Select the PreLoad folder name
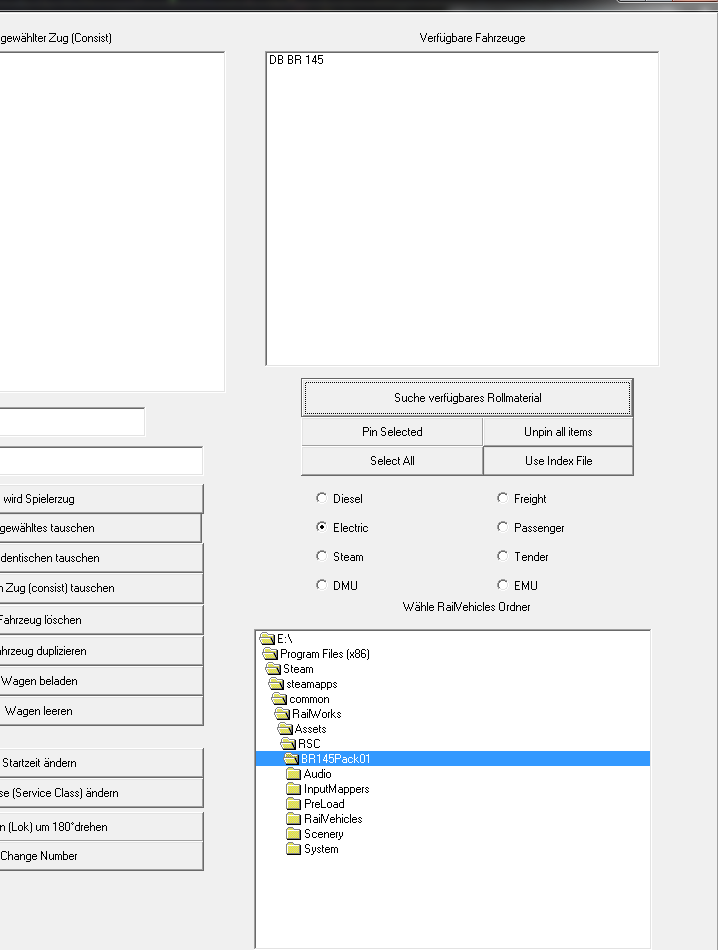The height and width of the screenshot is (950, 718). point(324,804)
